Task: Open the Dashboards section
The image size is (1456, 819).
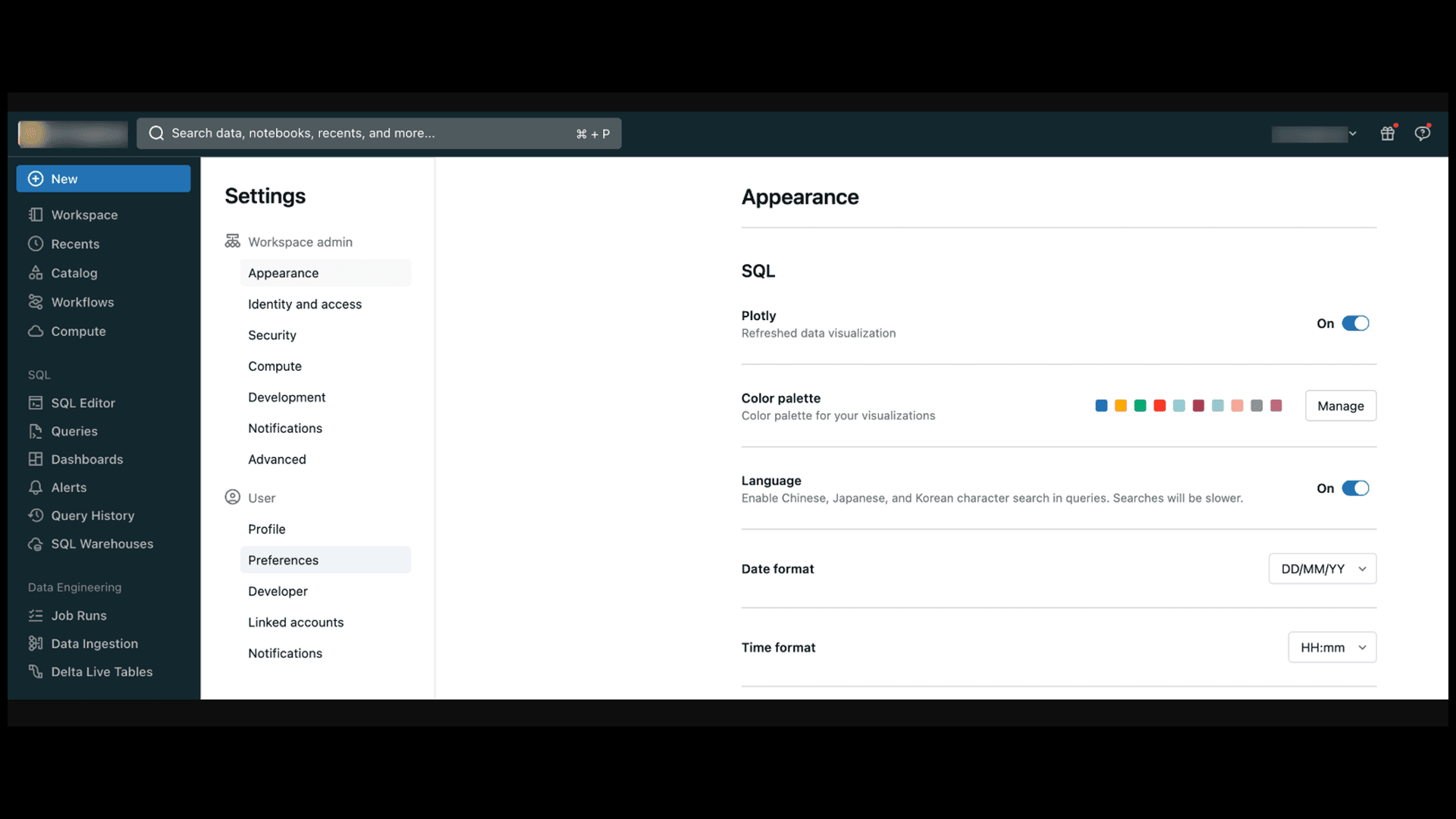Action: click(x=87, y=459)
